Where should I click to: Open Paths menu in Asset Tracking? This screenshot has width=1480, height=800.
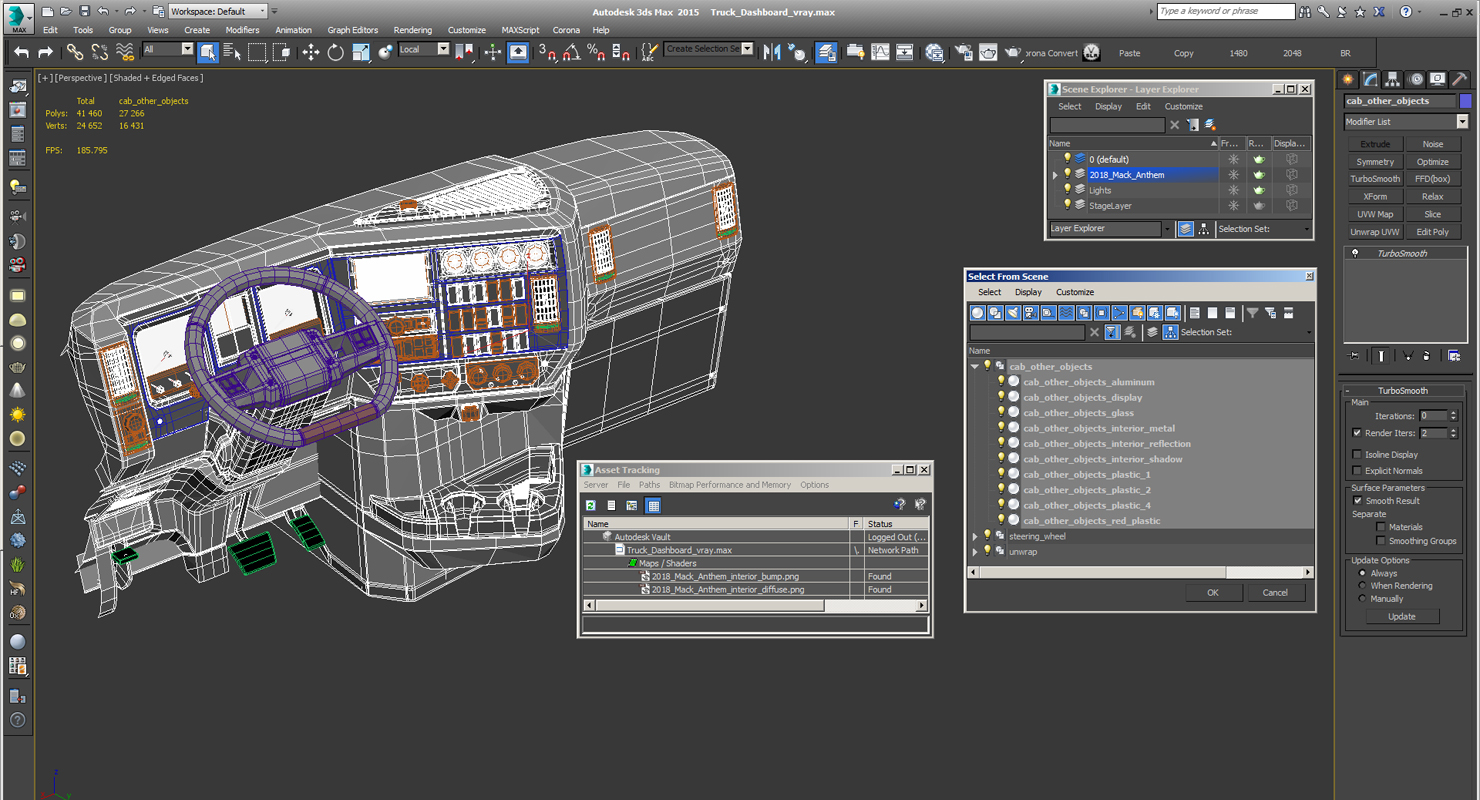(650, 485)
